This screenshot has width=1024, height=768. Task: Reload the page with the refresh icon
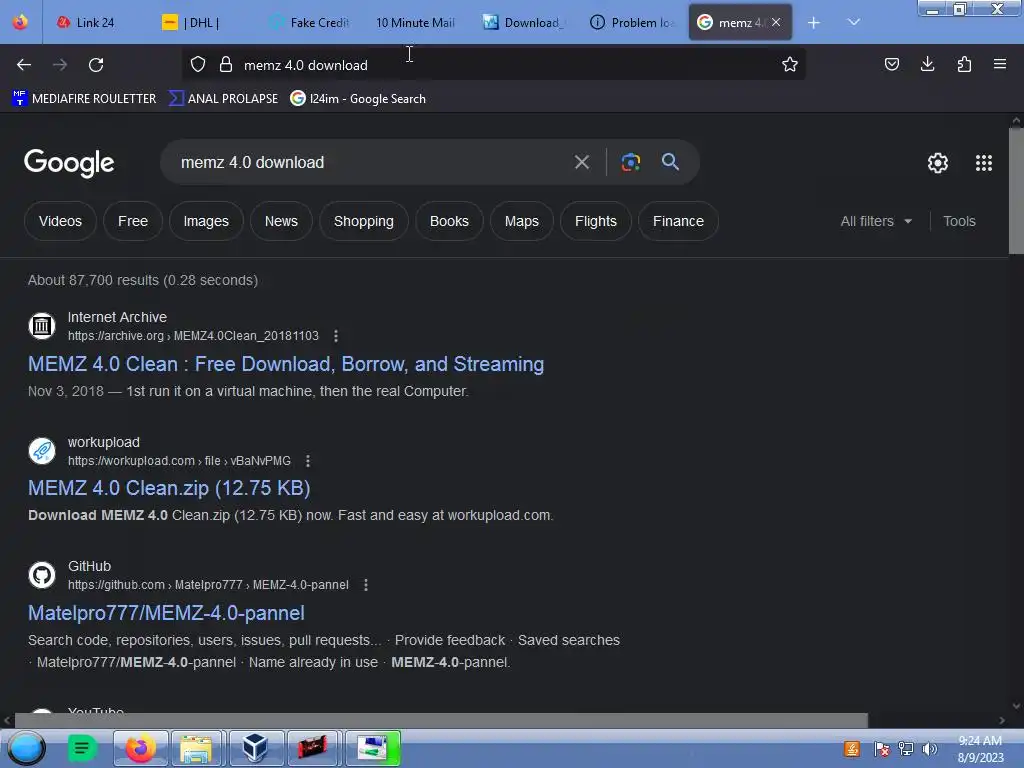(x=96, y=65)
